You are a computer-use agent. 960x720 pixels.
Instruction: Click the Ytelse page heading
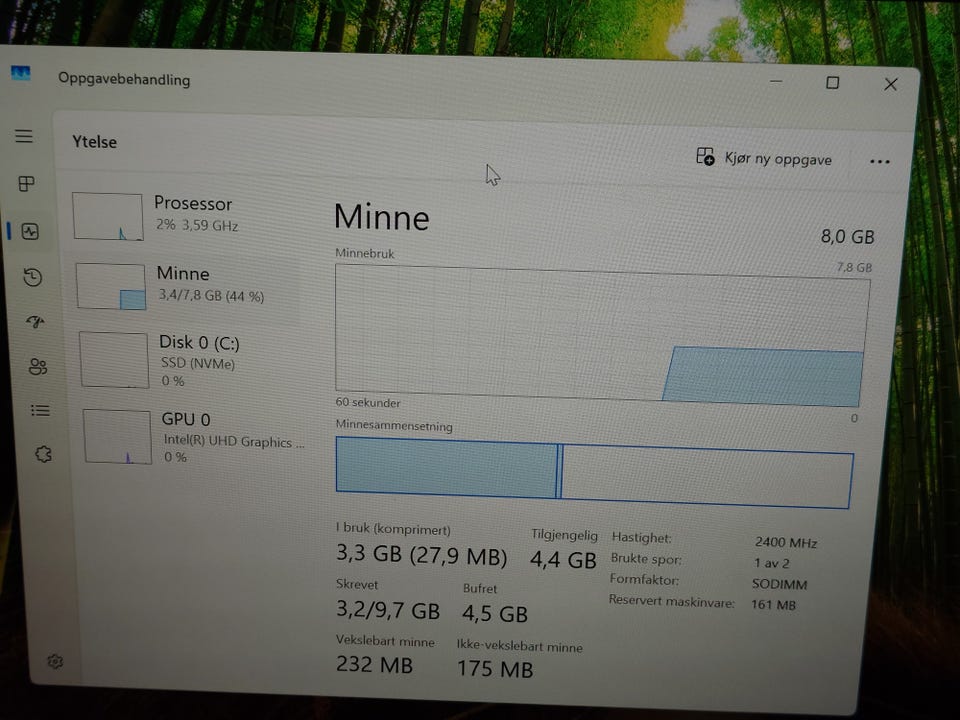[94, 142]
